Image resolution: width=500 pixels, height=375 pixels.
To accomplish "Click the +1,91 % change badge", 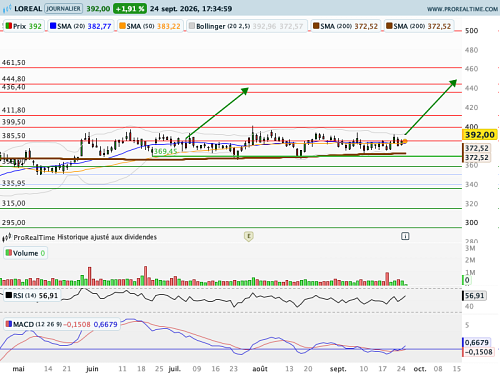I will (x=130, y=9).
